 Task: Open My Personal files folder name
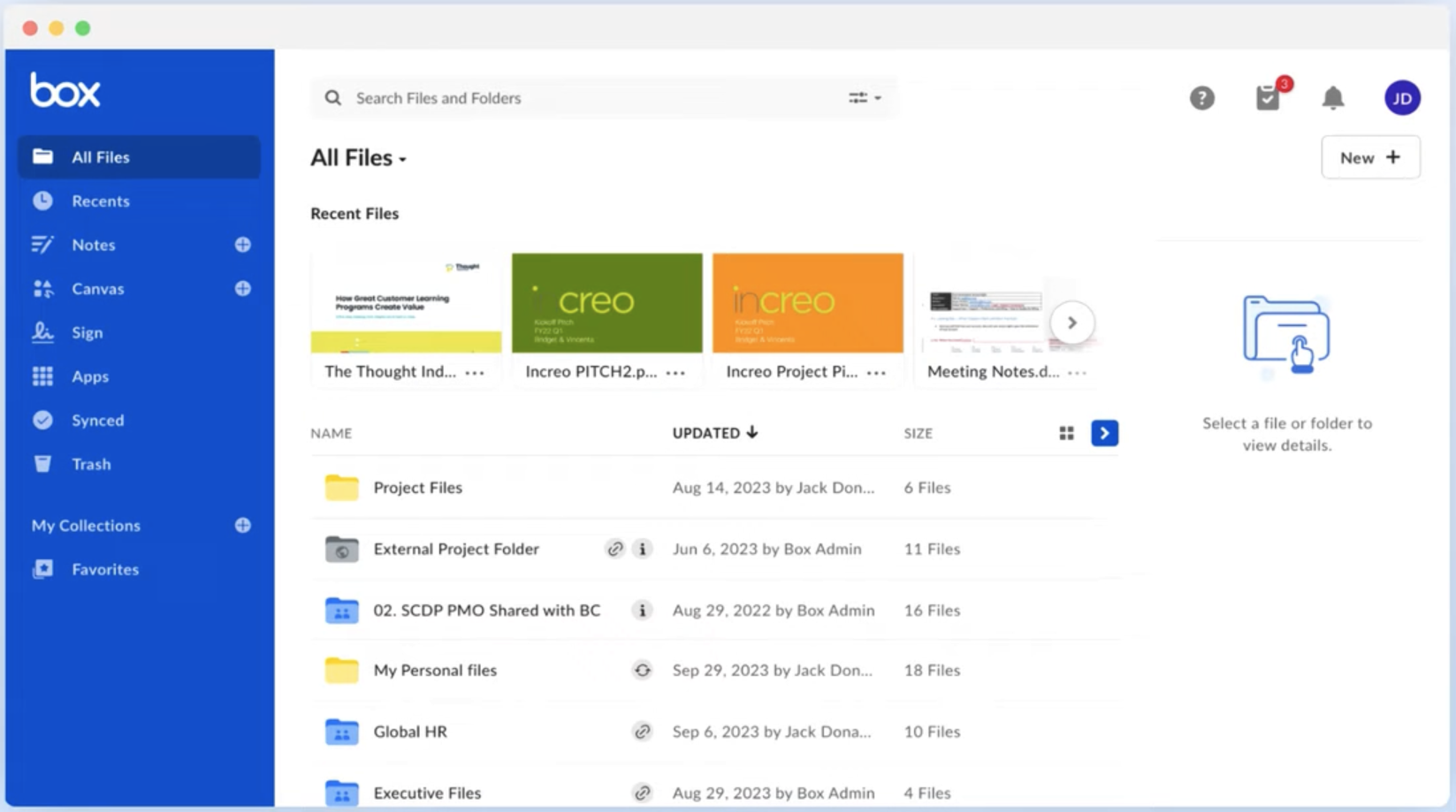click(x=435, y=670)
